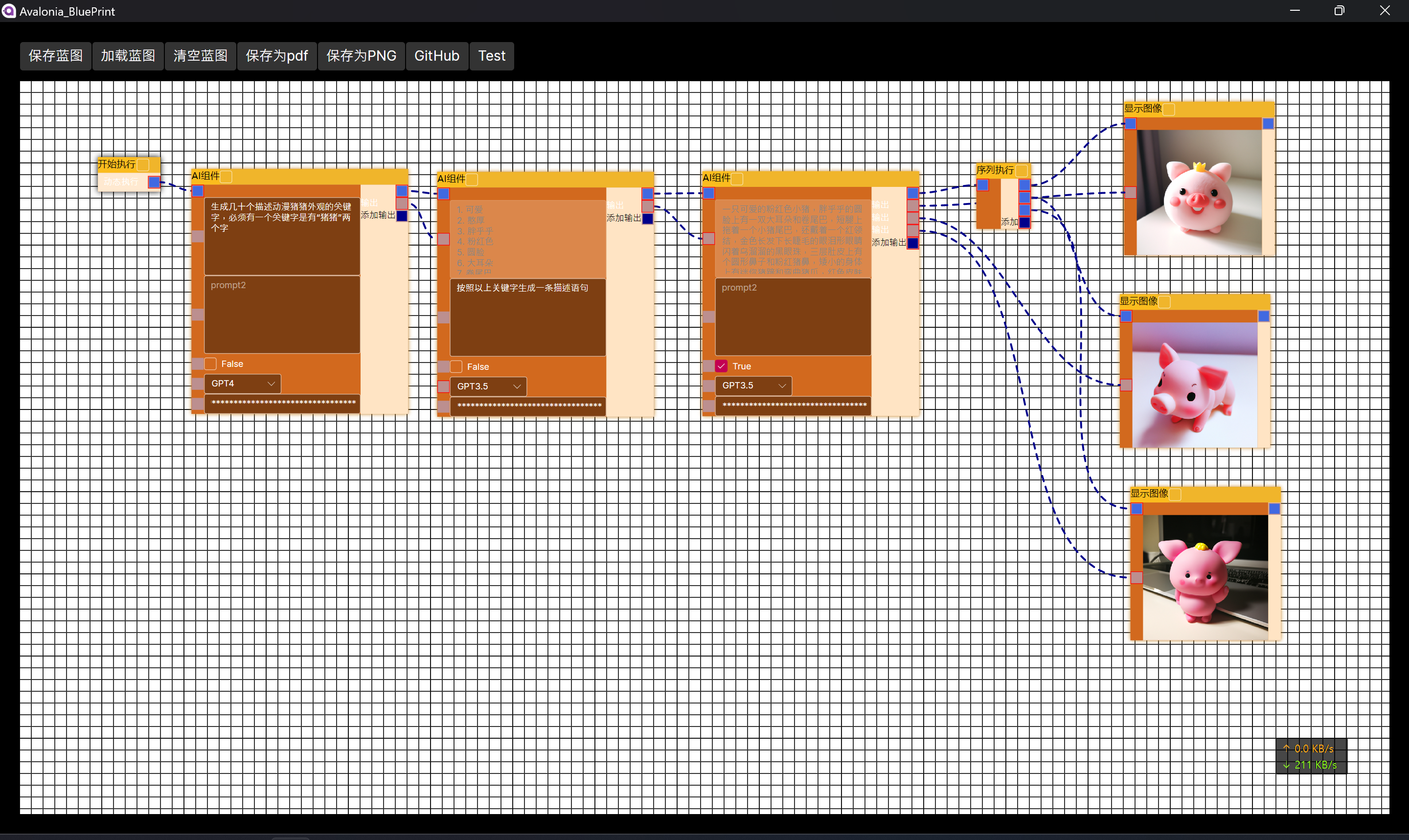The height and width of the screenshot is (840, 1409).
Task: Click blue execution input pin of 序列执行 node
Action: point(983,185)
